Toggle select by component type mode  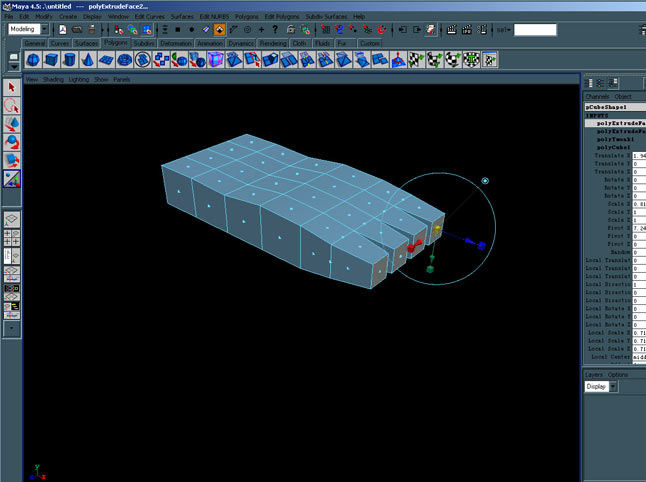click(x=147, y=30)
